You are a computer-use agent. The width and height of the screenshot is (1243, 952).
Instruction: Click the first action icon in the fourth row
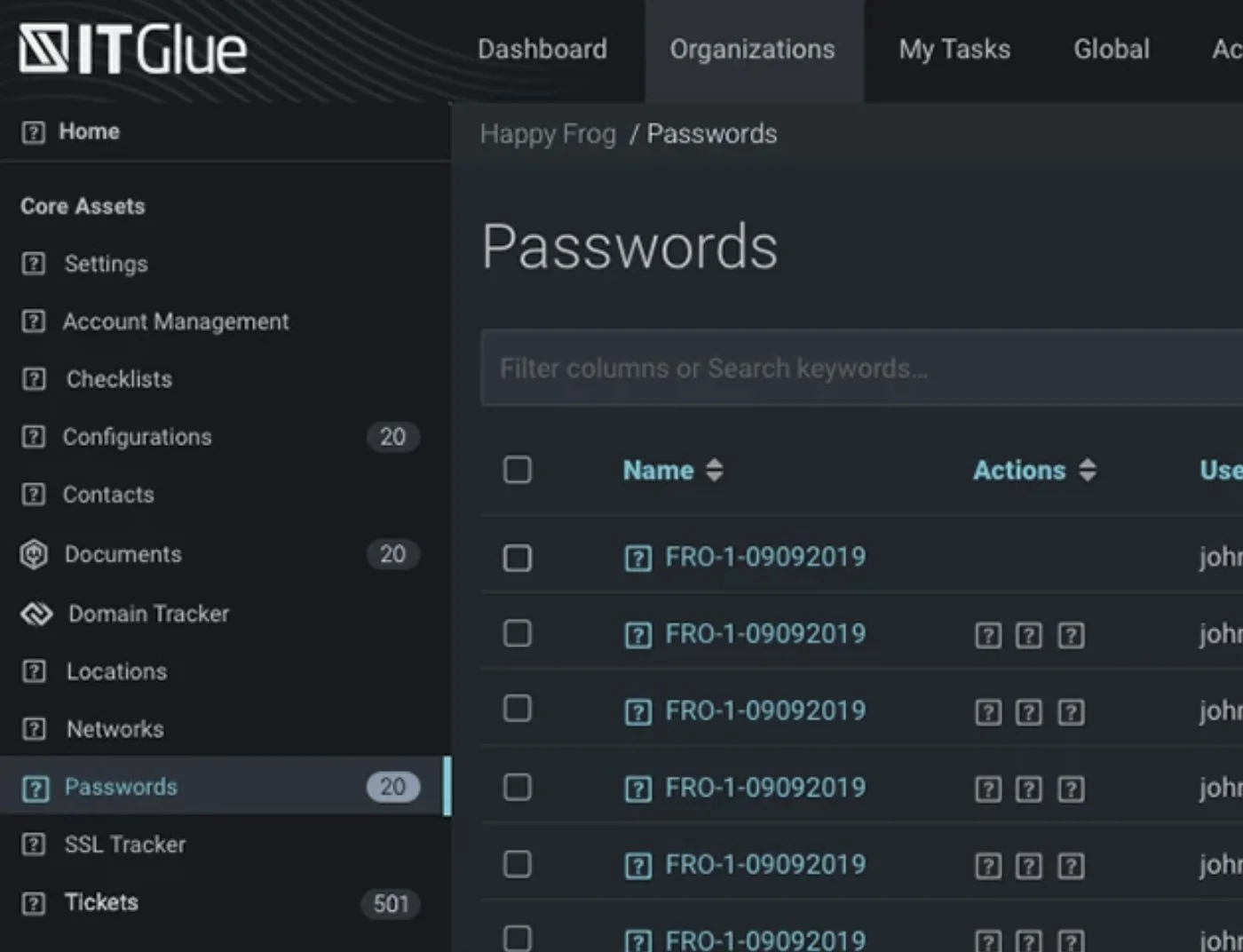coord(988,789)
